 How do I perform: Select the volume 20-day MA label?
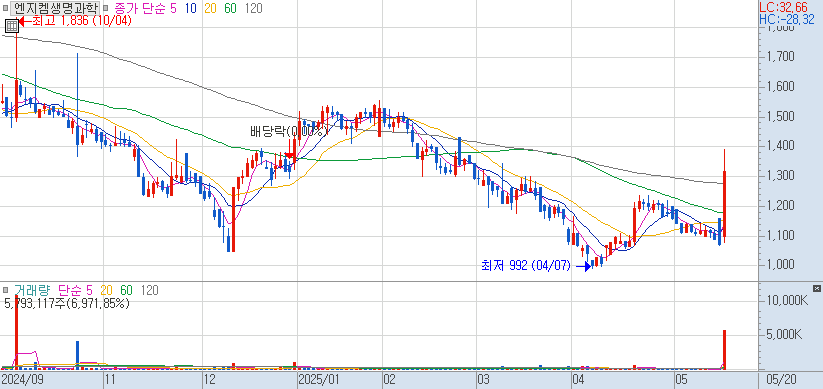click(x=107, y=290)
